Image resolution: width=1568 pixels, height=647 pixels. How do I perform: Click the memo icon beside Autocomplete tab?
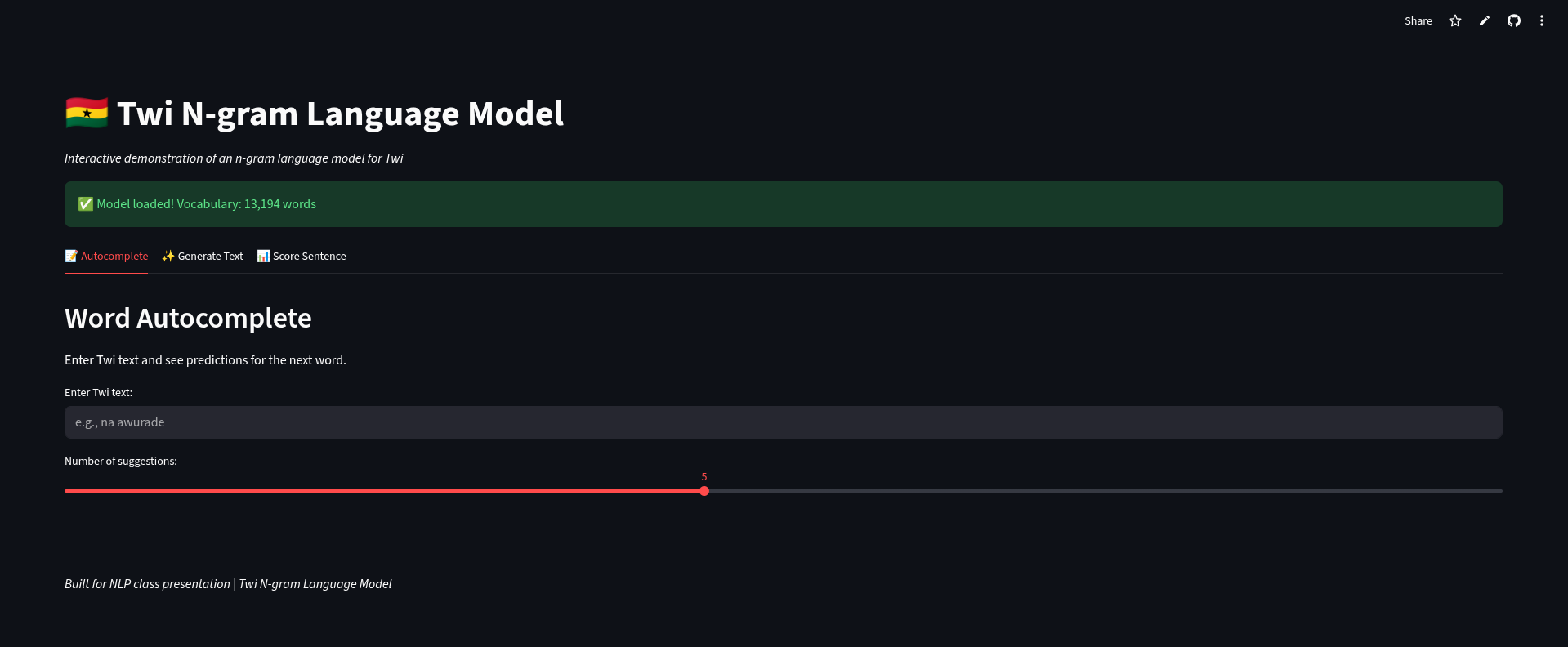click(71, 256)
